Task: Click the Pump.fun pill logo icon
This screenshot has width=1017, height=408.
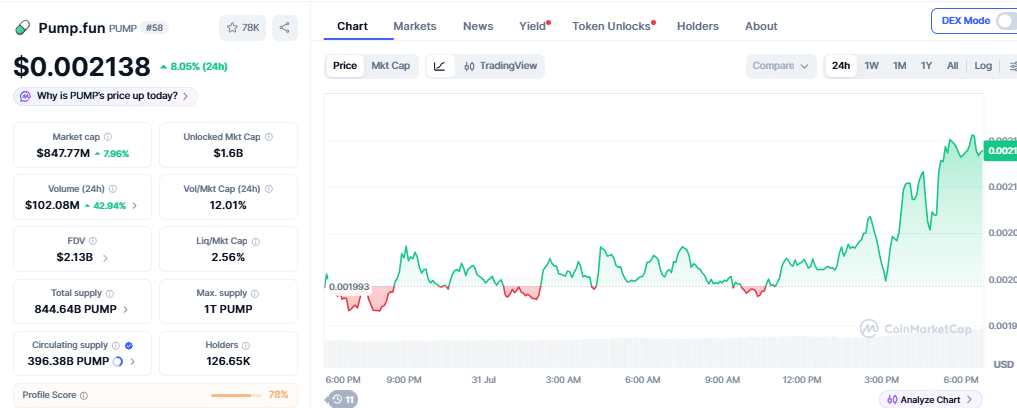Action: (22, 28)
